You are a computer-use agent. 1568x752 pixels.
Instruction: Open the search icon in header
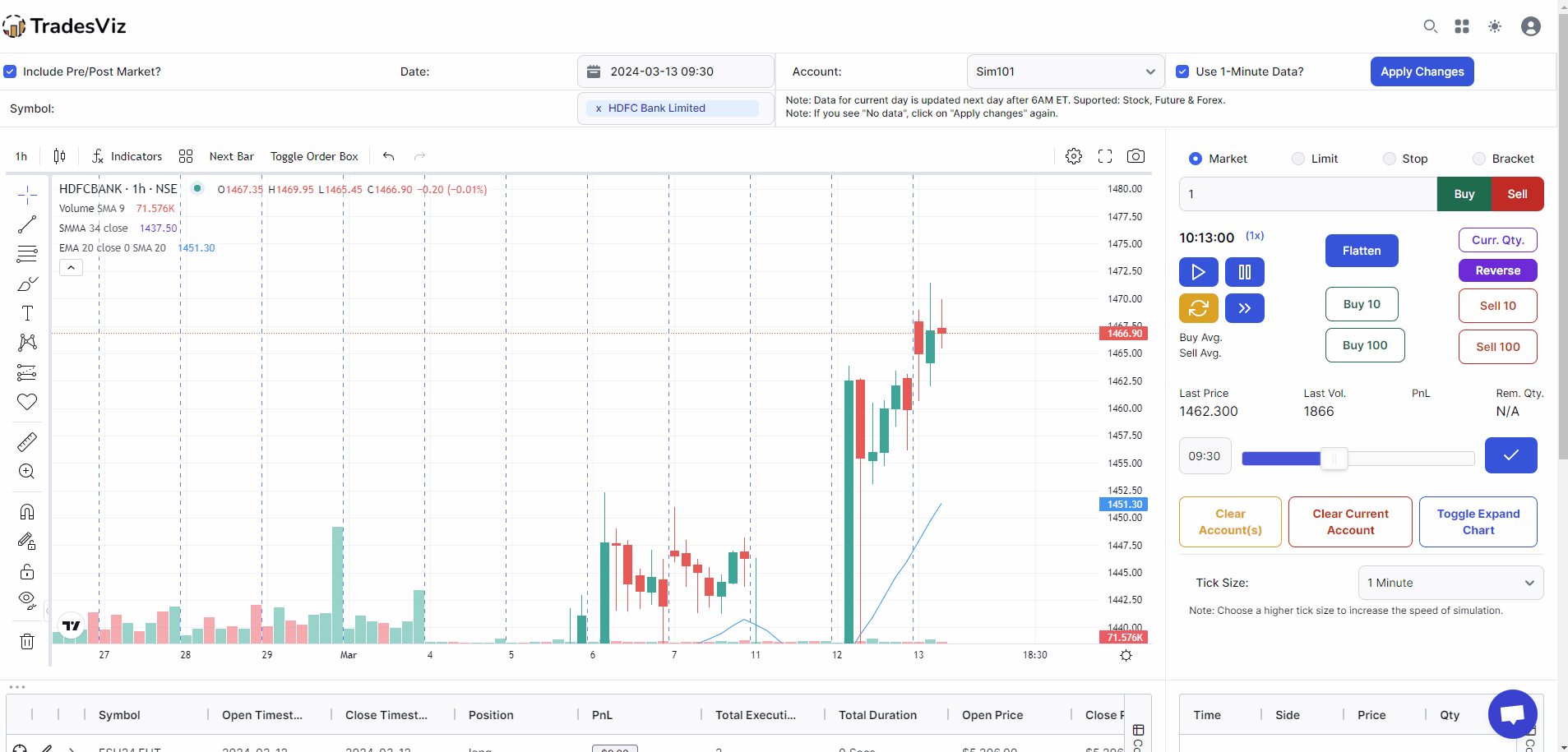click(1431, 26)
